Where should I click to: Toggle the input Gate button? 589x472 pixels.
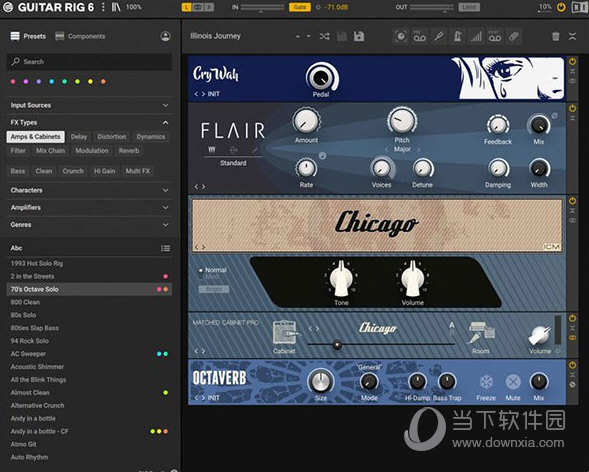[299, 7]
